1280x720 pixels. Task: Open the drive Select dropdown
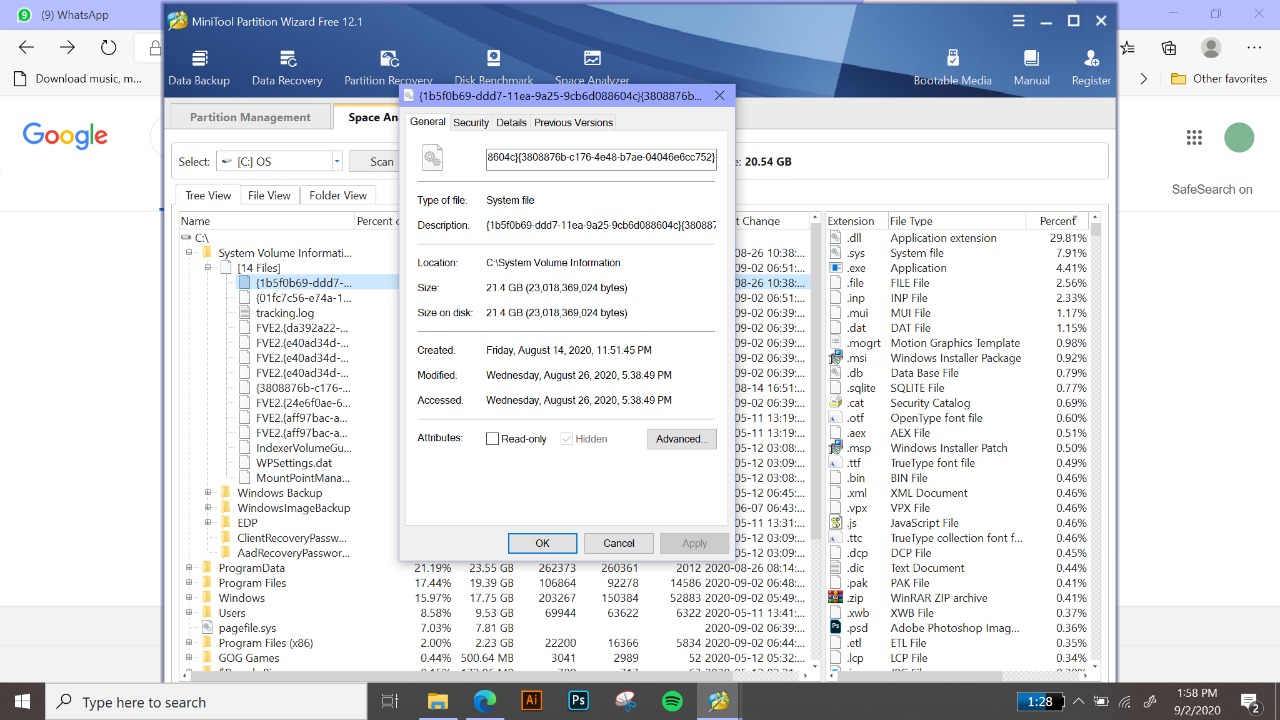click(279, 161)
